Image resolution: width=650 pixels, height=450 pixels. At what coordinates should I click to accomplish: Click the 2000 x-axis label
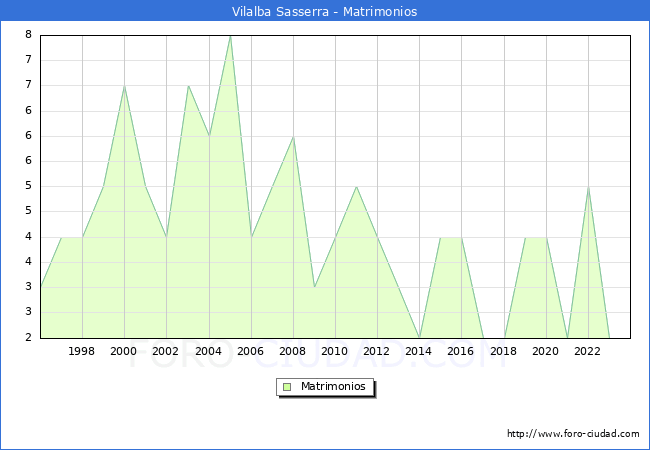click(124, 351)
